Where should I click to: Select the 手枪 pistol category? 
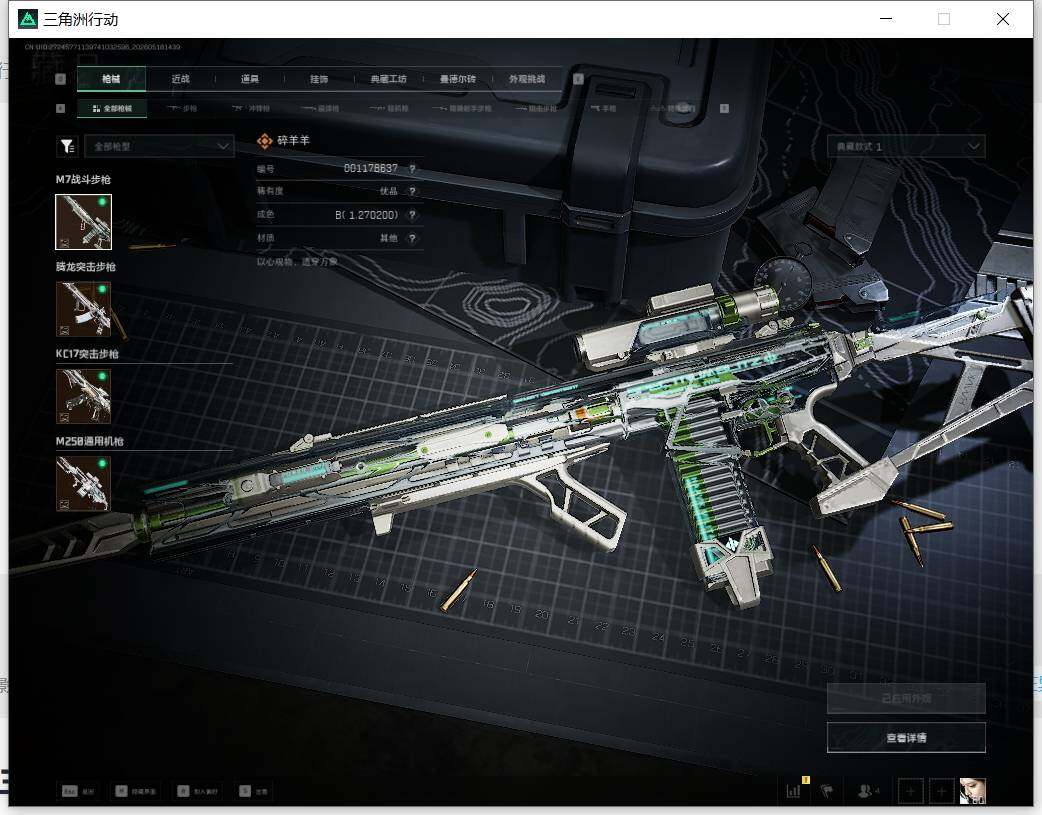tap(603, 108)
